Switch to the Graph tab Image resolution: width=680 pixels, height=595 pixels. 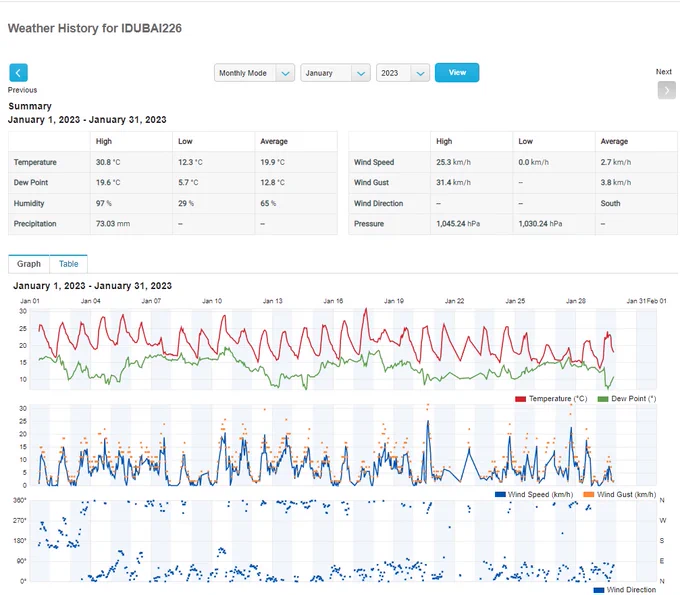tap(29, 264)
